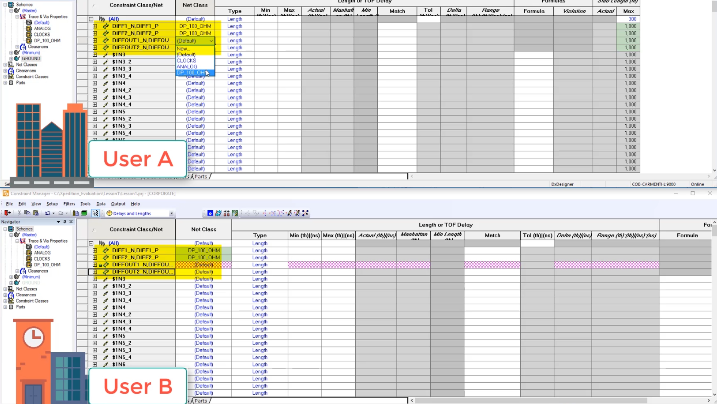The width and height of the screenshot is (717, 404).
Task: Click the Constraint Classes icon in upper Navigator
Action: click(x=9, y=76)
